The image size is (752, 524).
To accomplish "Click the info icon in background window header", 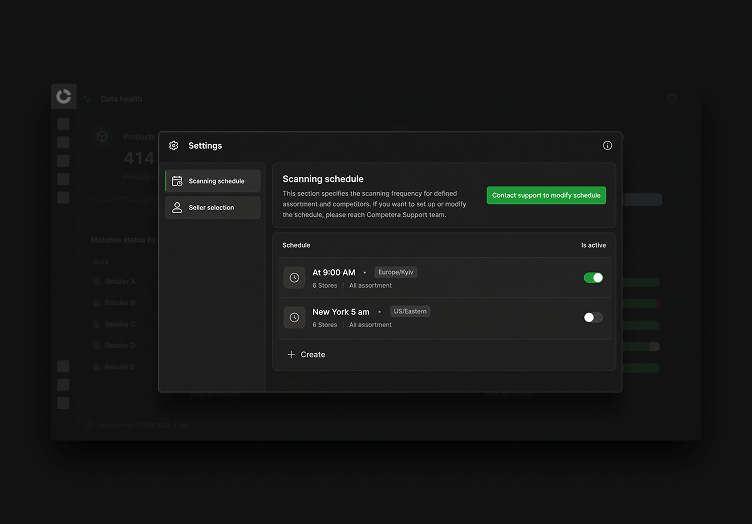I will [672, 99].
